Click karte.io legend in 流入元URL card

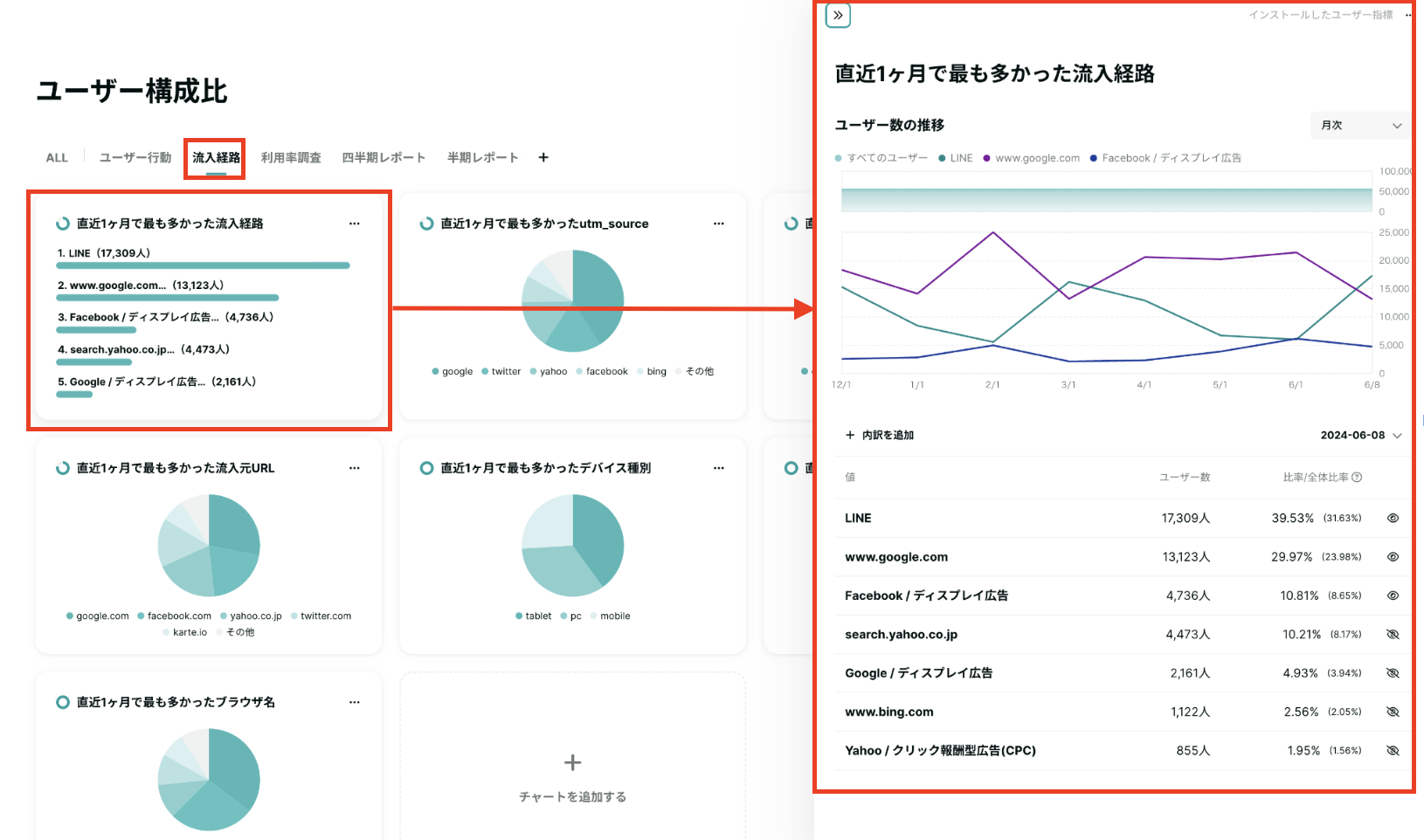point(185,632)
